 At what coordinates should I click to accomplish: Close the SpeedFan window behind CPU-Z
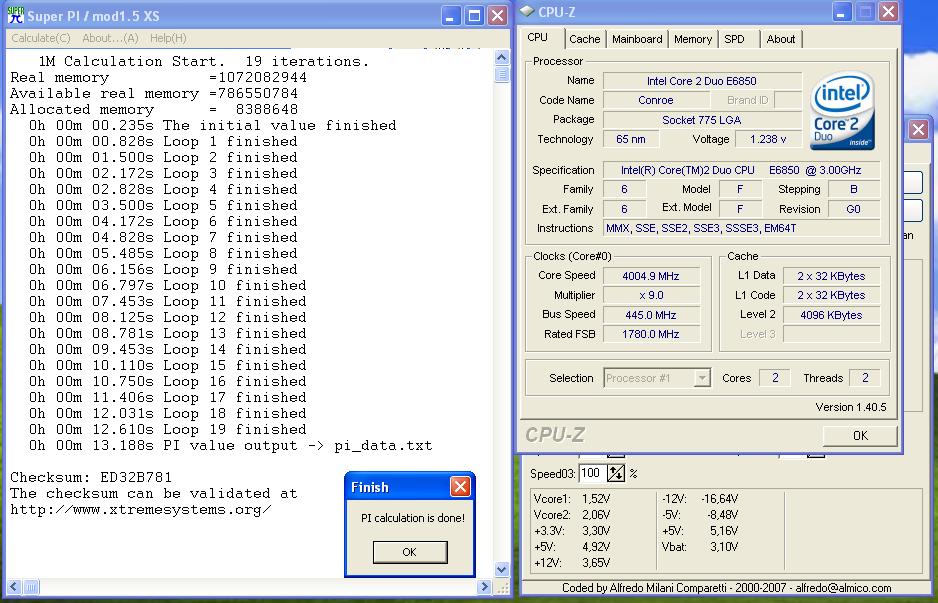(918, 130)
